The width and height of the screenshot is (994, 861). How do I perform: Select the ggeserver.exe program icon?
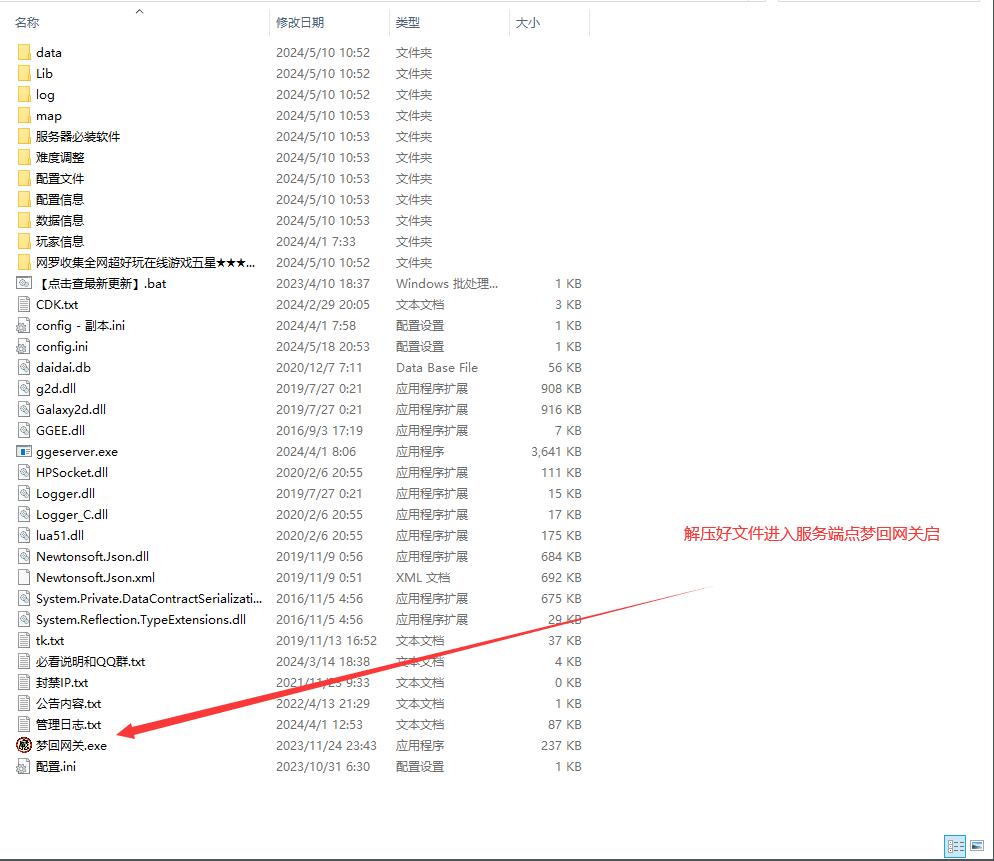[24, 451]
